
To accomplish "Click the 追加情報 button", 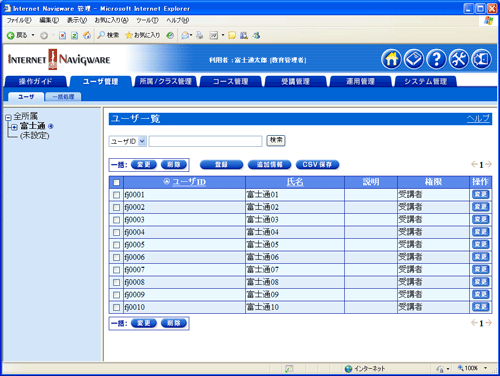I will coord(269,164).
